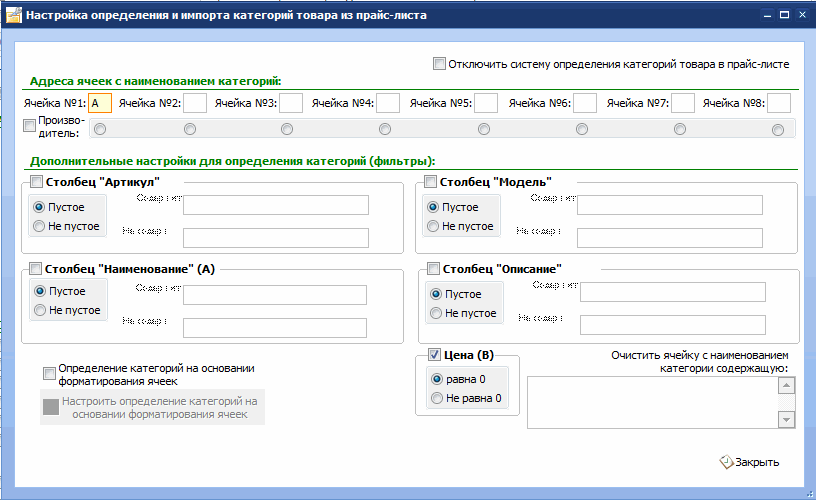This screenshot has width=816, height=500.
Task: Click label 'Очистить ячейку с наименованием категории содержащую:'
Action: point(699,362)
